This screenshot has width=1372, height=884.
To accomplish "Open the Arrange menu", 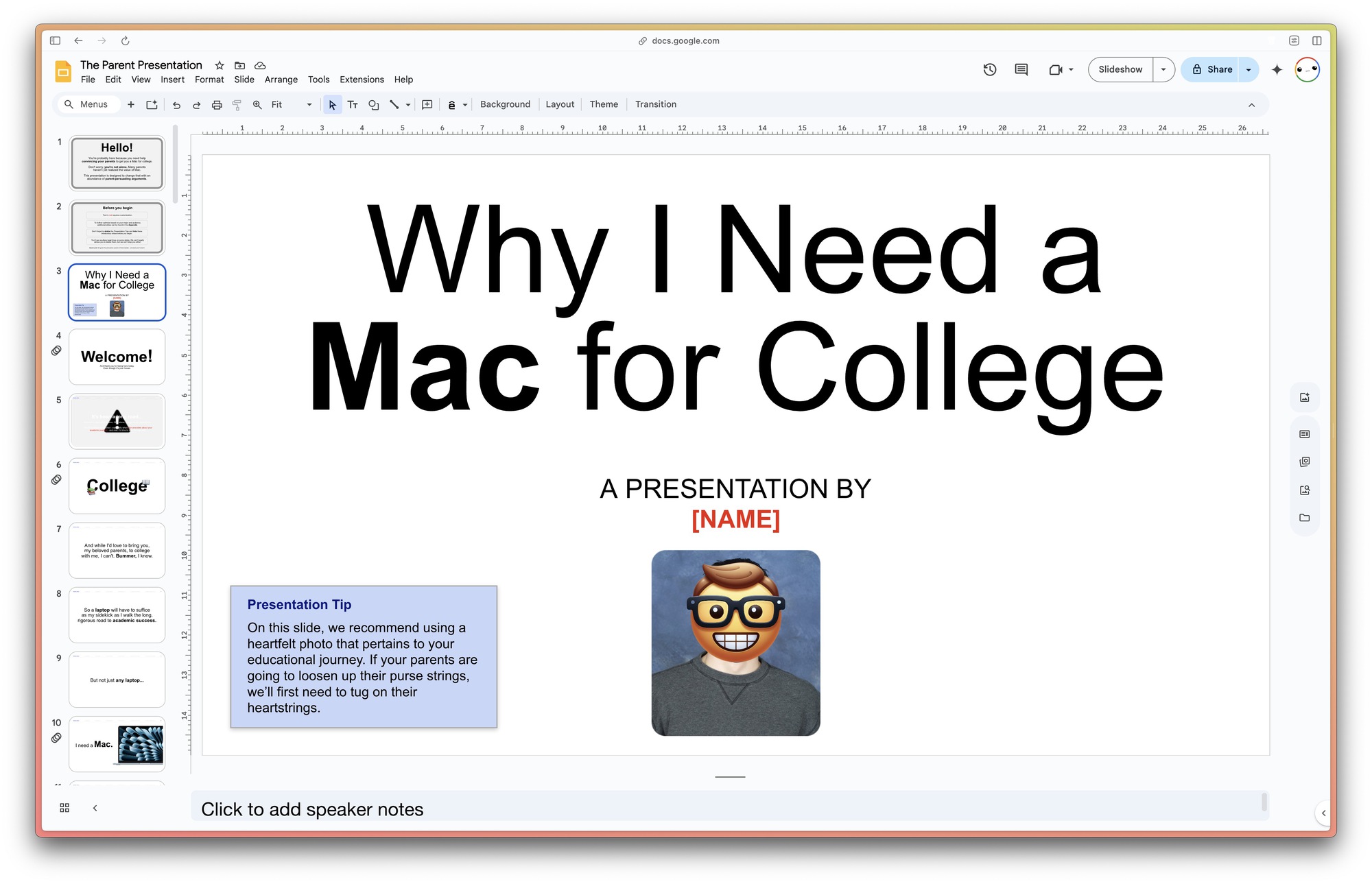I will click(281, 80).
